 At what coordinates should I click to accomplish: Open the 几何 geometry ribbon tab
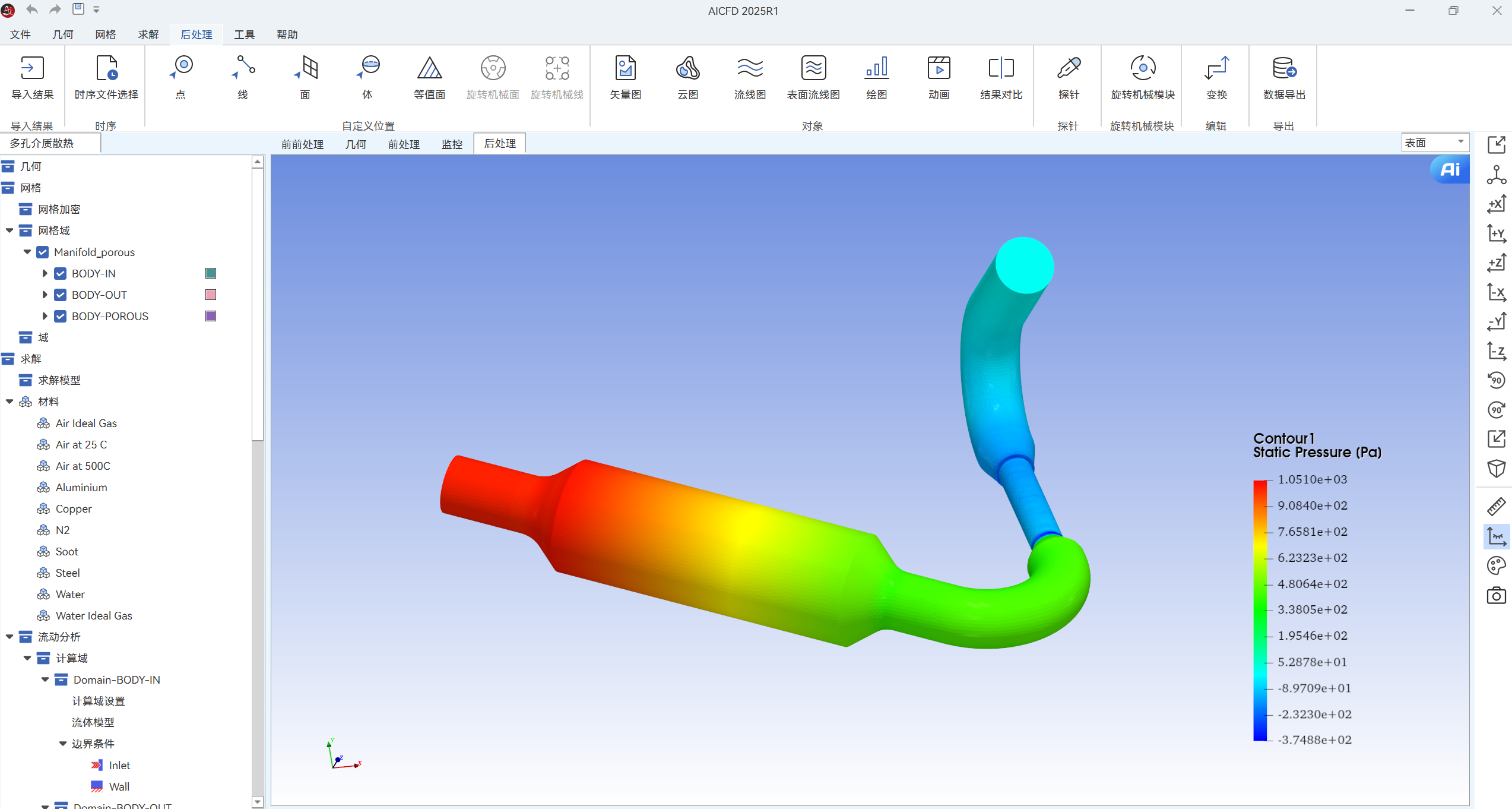point(63,34)
